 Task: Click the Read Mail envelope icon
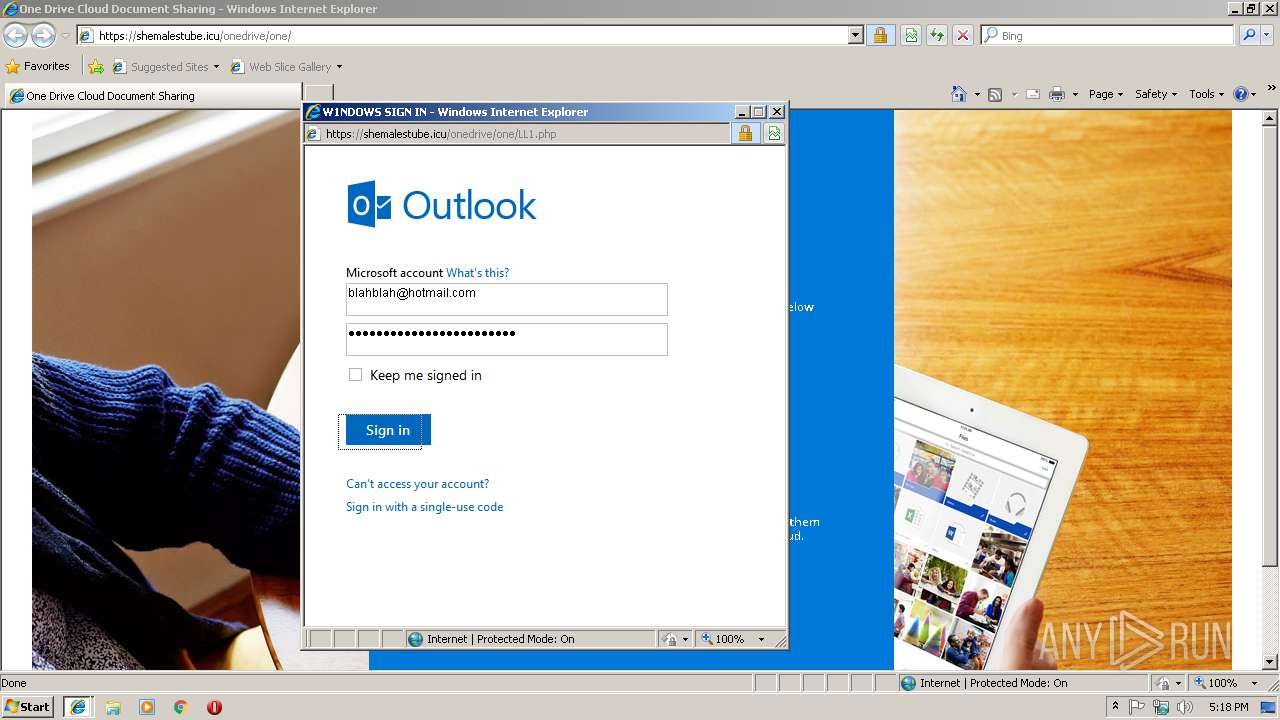point(1033,94)
